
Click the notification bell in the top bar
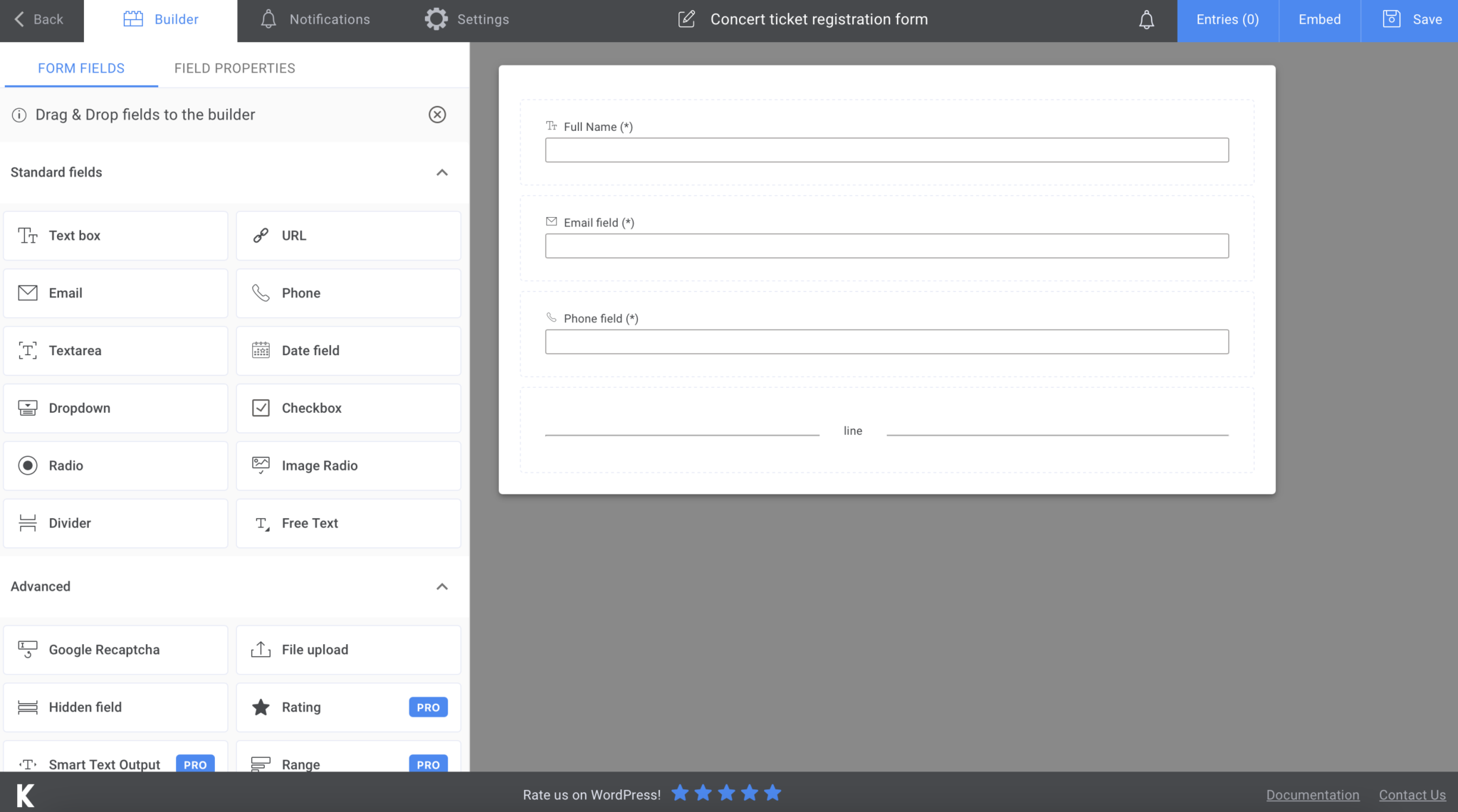point(1146,19)
